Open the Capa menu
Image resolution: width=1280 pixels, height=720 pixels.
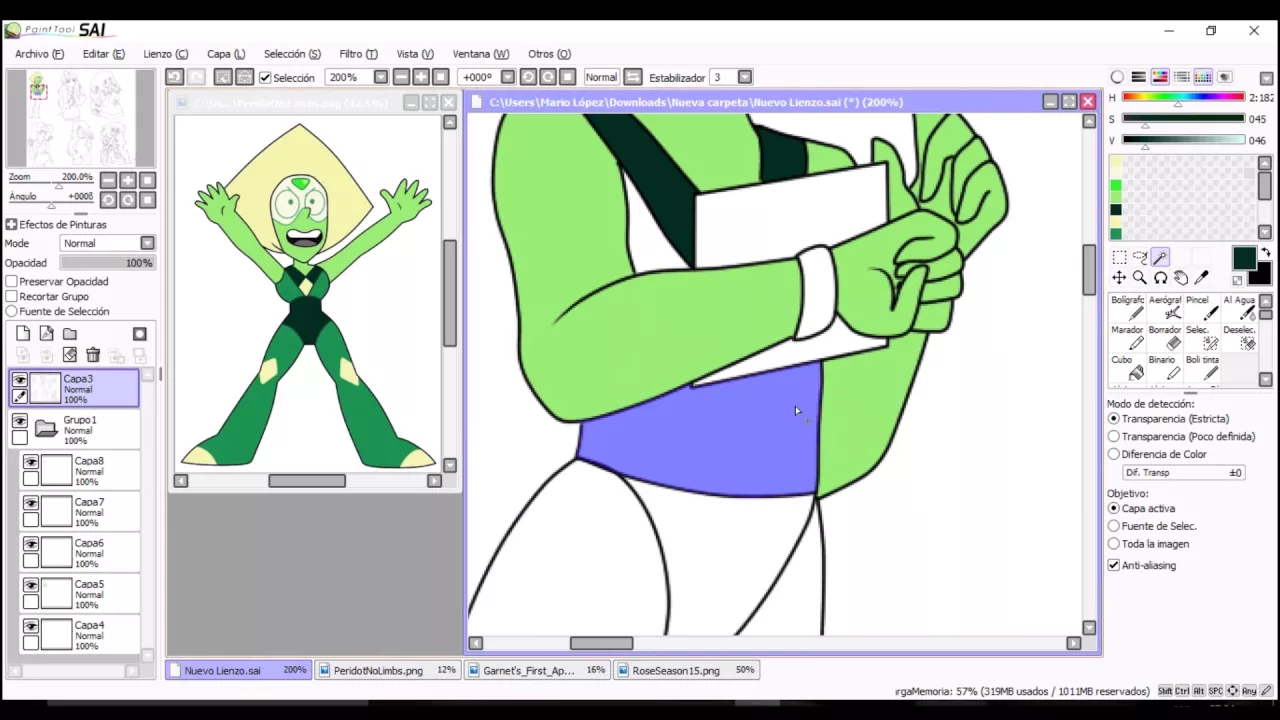225,54
